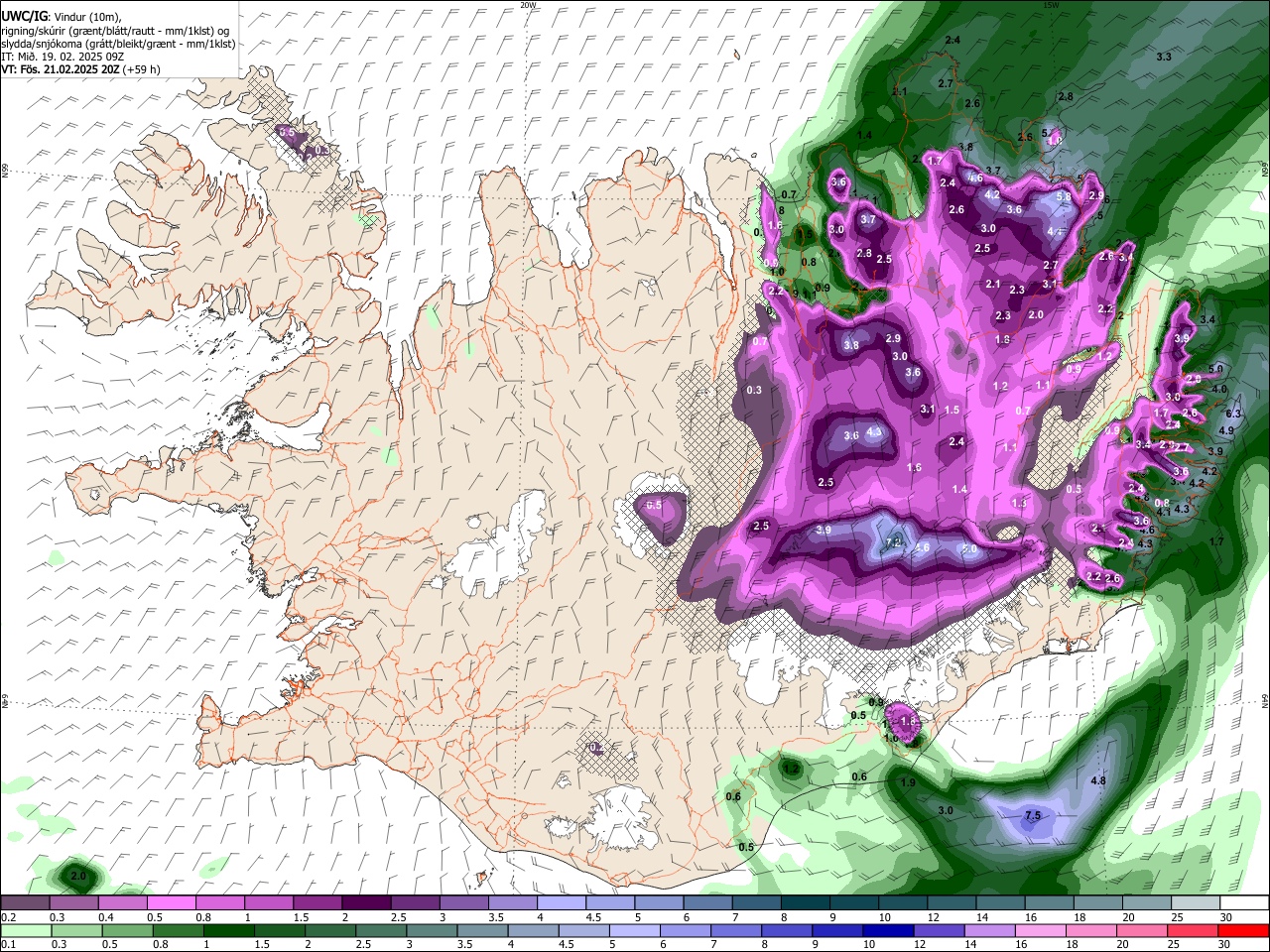Click the 6 swatch in the snow legend row
This screenshot has width=1270, height=952.
point(706,902)
